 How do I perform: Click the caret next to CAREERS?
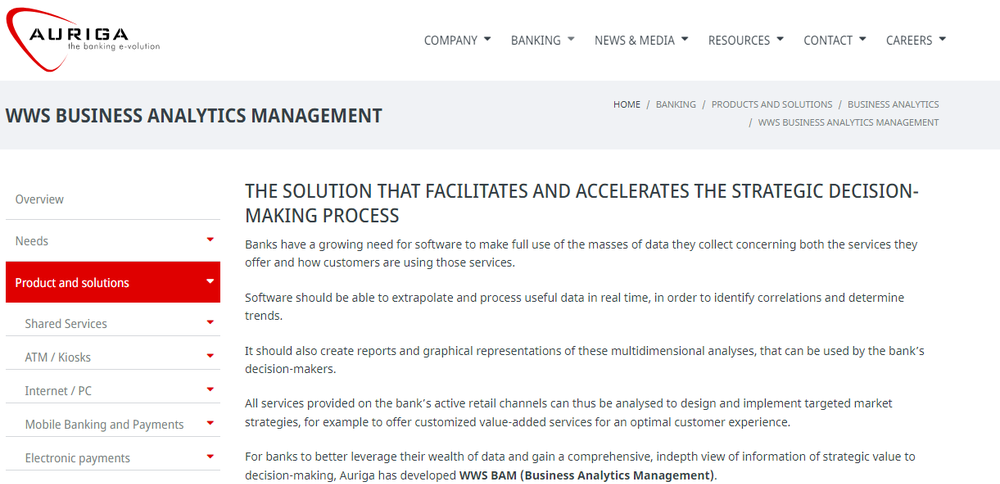(943, 39)
